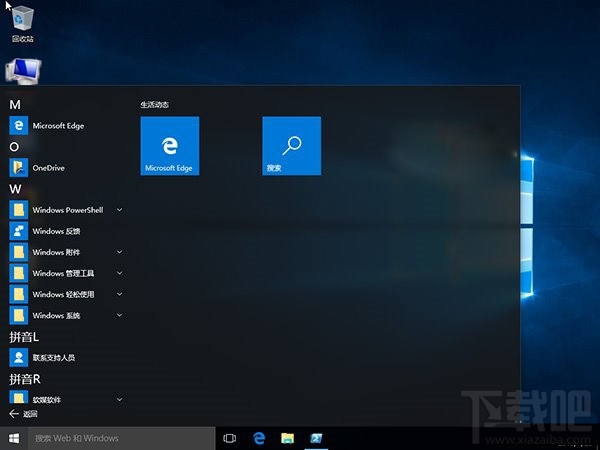Screen dimensions: 600x450
Task: Launch Edge from the taskbar
Action: [259, 438]
